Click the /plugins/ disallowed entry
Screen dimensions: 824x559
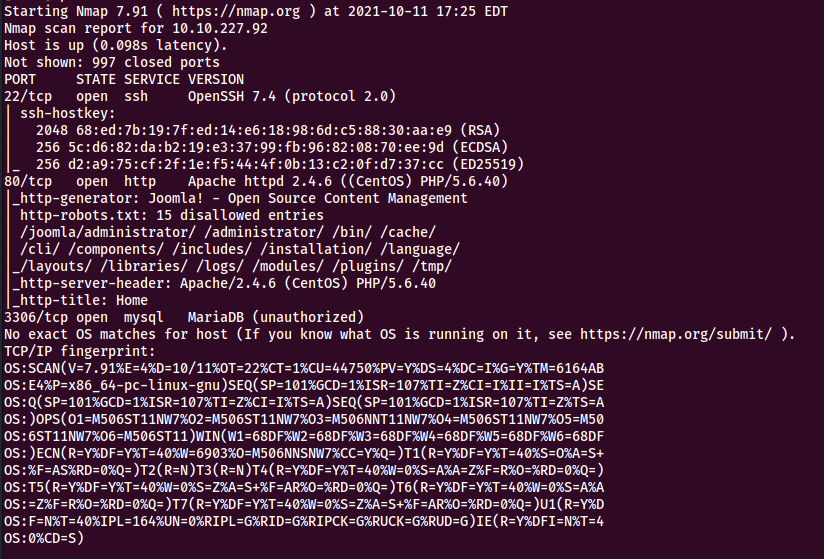click(367, 266)
